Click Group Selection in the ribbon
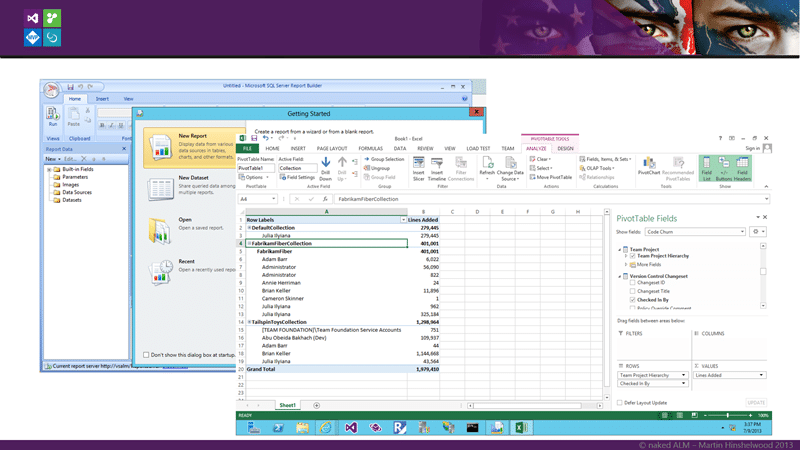The image size is (800, 450). pos(384,159)
